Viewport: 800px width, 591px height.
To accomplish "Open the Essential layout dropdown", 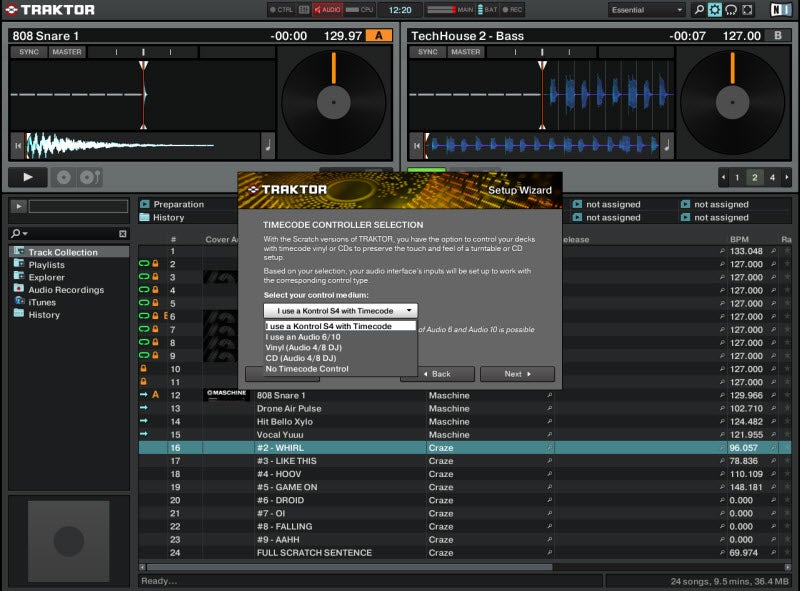I will click(646, 10).
